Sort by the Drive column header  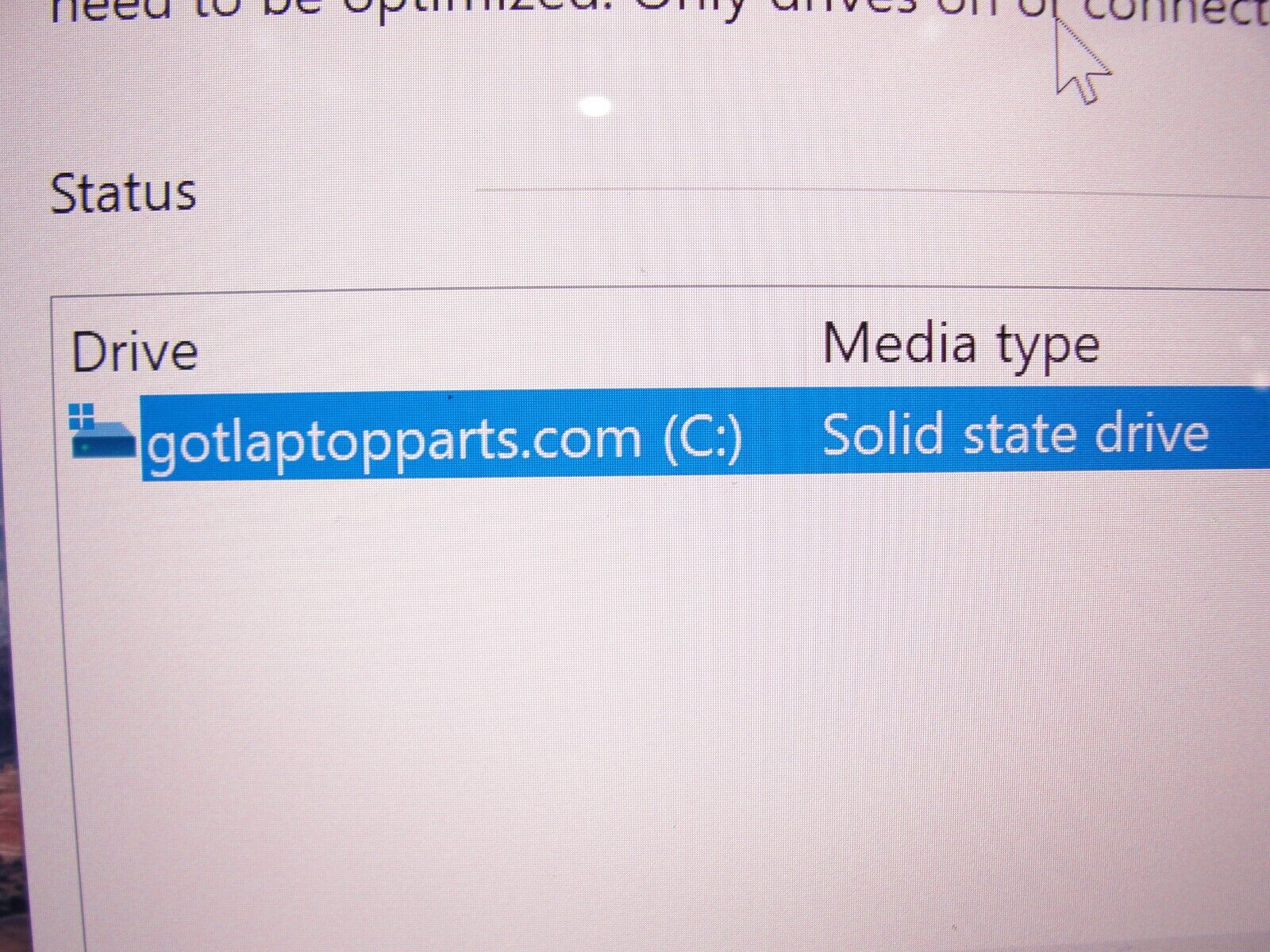pyautogui.click(x=134, y=351)
